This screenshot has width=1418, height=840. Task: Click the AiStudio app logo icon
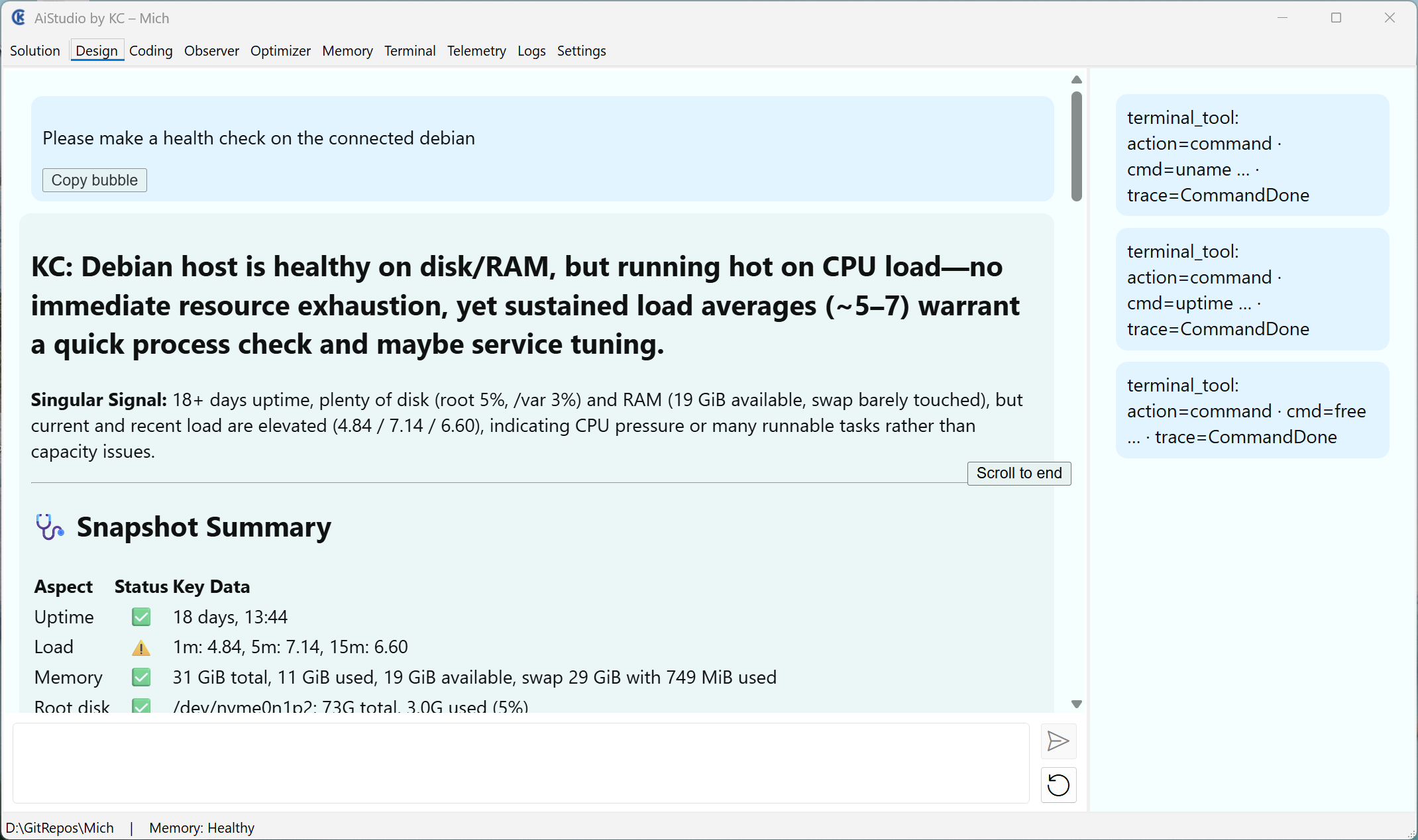pyautogui.click(x=19, y=18)
